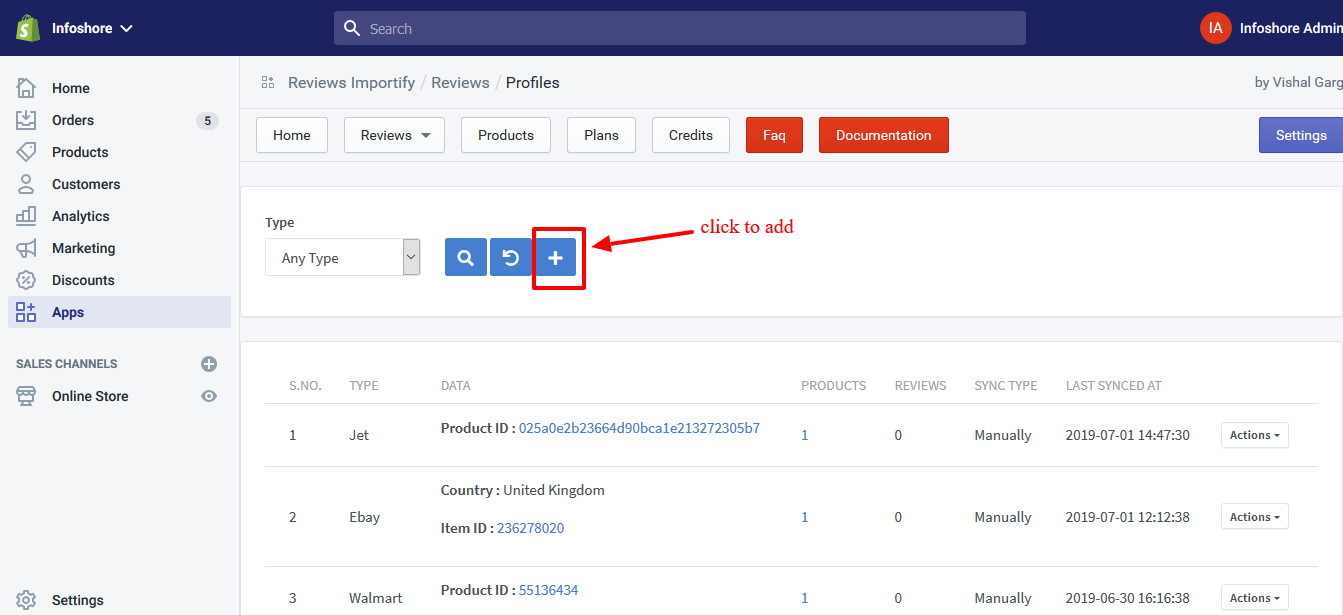Click the Discounts percent badge icon

click(26, 280)
